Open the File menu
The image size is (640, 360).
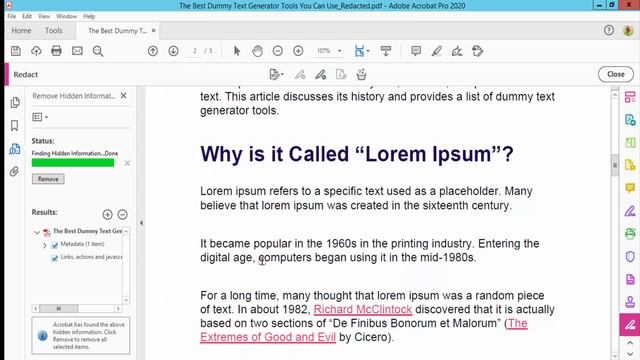11,16
